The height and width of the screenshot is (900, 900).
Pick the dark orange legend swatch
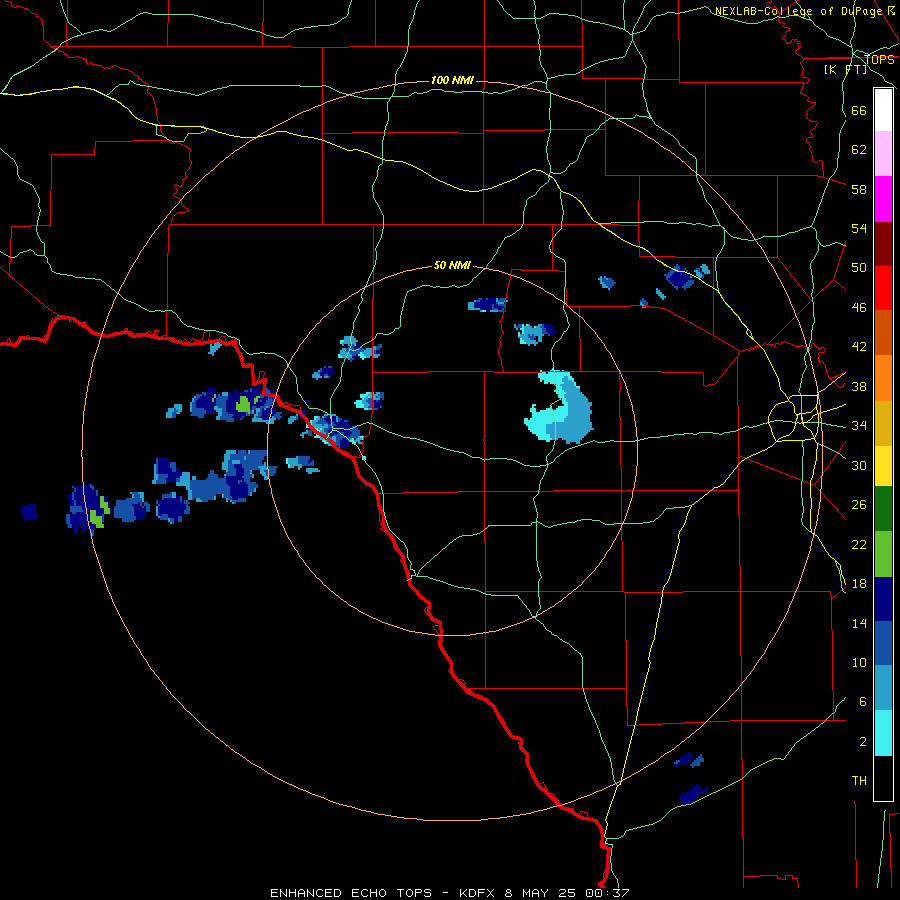[883, 333]
